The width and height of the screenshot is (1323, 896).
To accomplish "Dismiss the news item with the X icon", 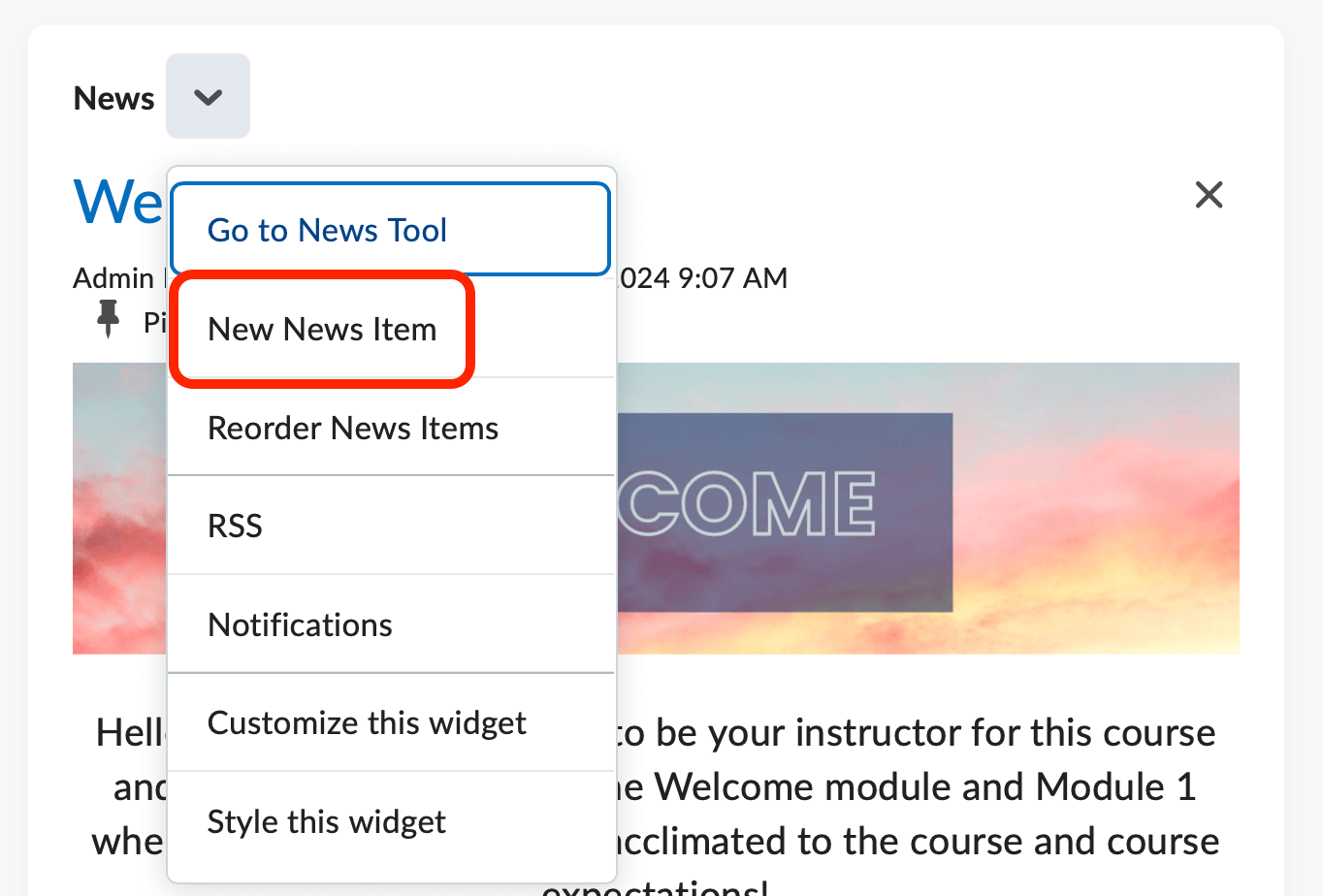I will [x=1209, y=195].
